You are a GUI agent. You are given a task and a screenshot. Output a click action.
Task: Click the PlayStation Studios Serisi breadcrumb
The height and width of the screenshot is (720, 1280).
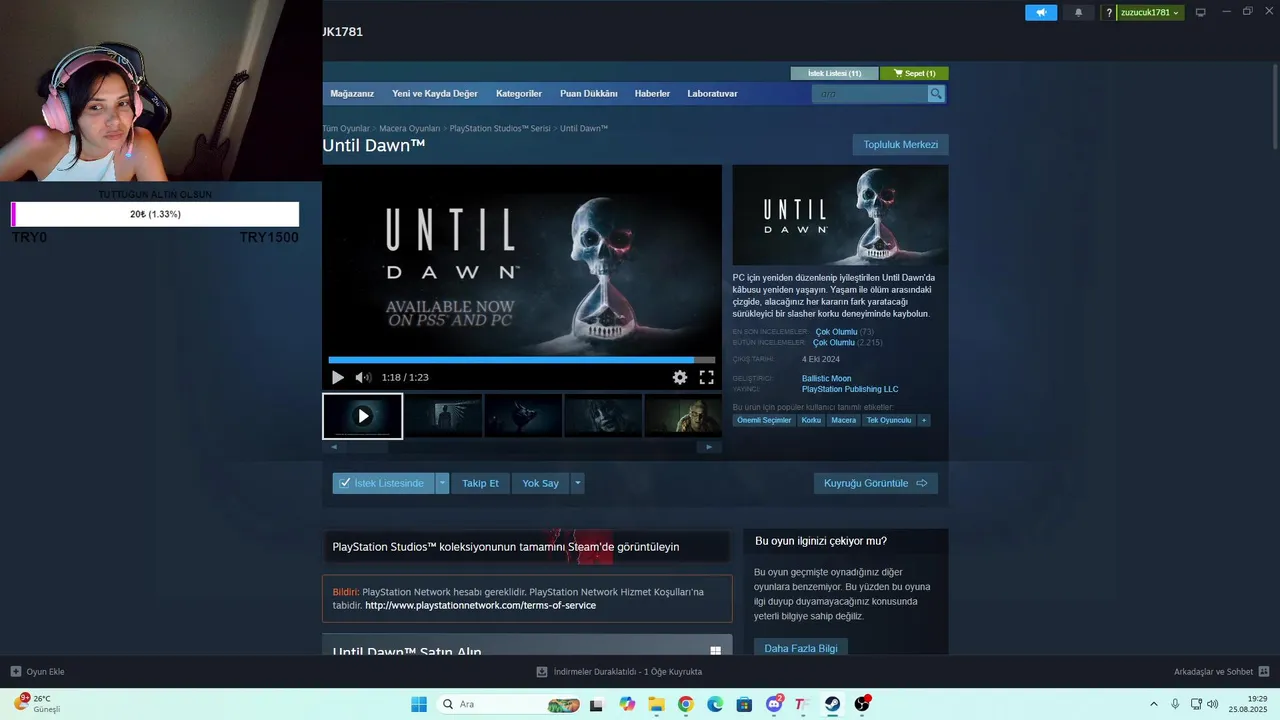tap(500, 129)
